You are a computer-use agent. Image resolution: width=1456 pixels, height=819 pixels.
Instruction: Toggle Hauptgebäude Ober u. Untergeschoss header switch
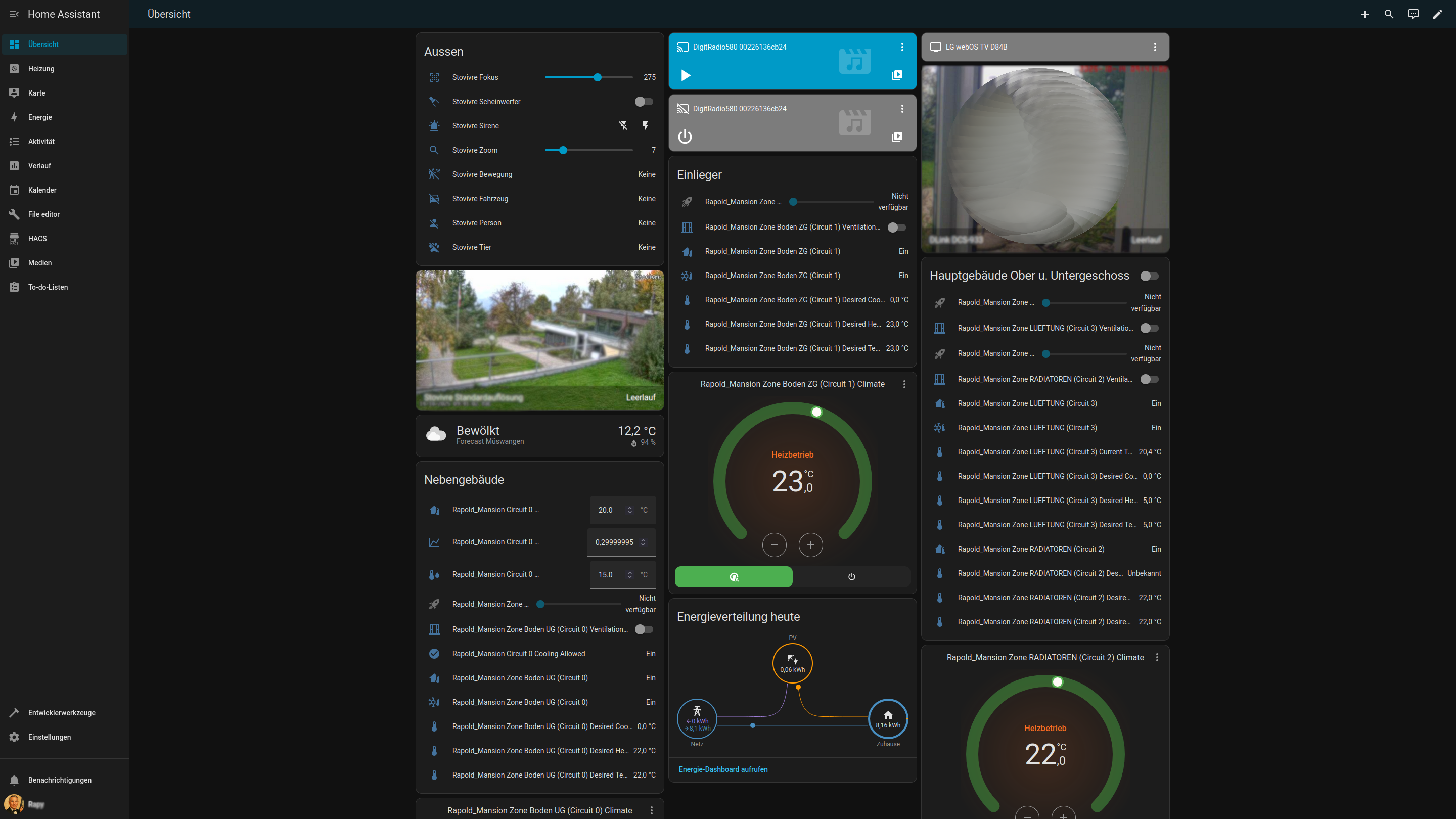pos(1149,276)
